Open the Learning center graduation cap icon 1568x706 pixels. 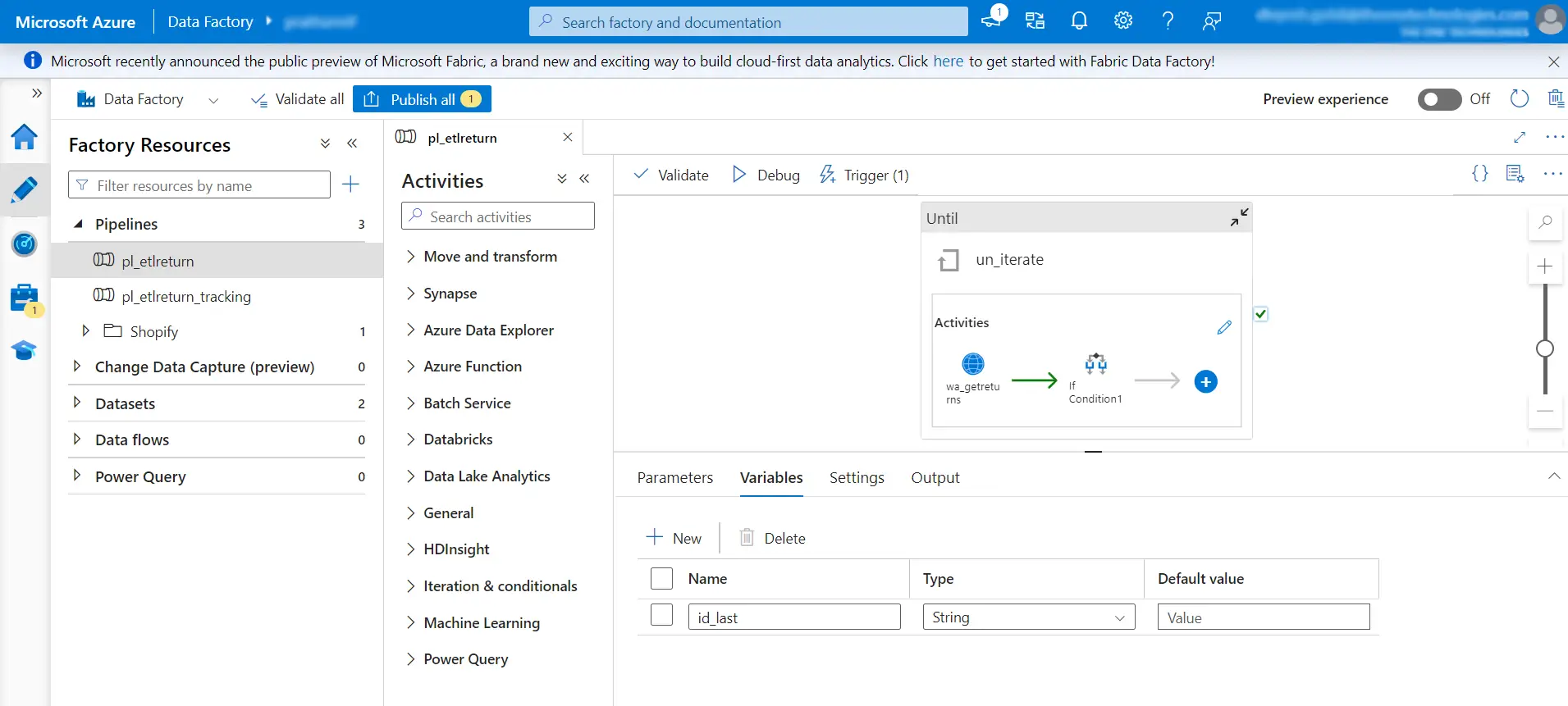[24, 351]
